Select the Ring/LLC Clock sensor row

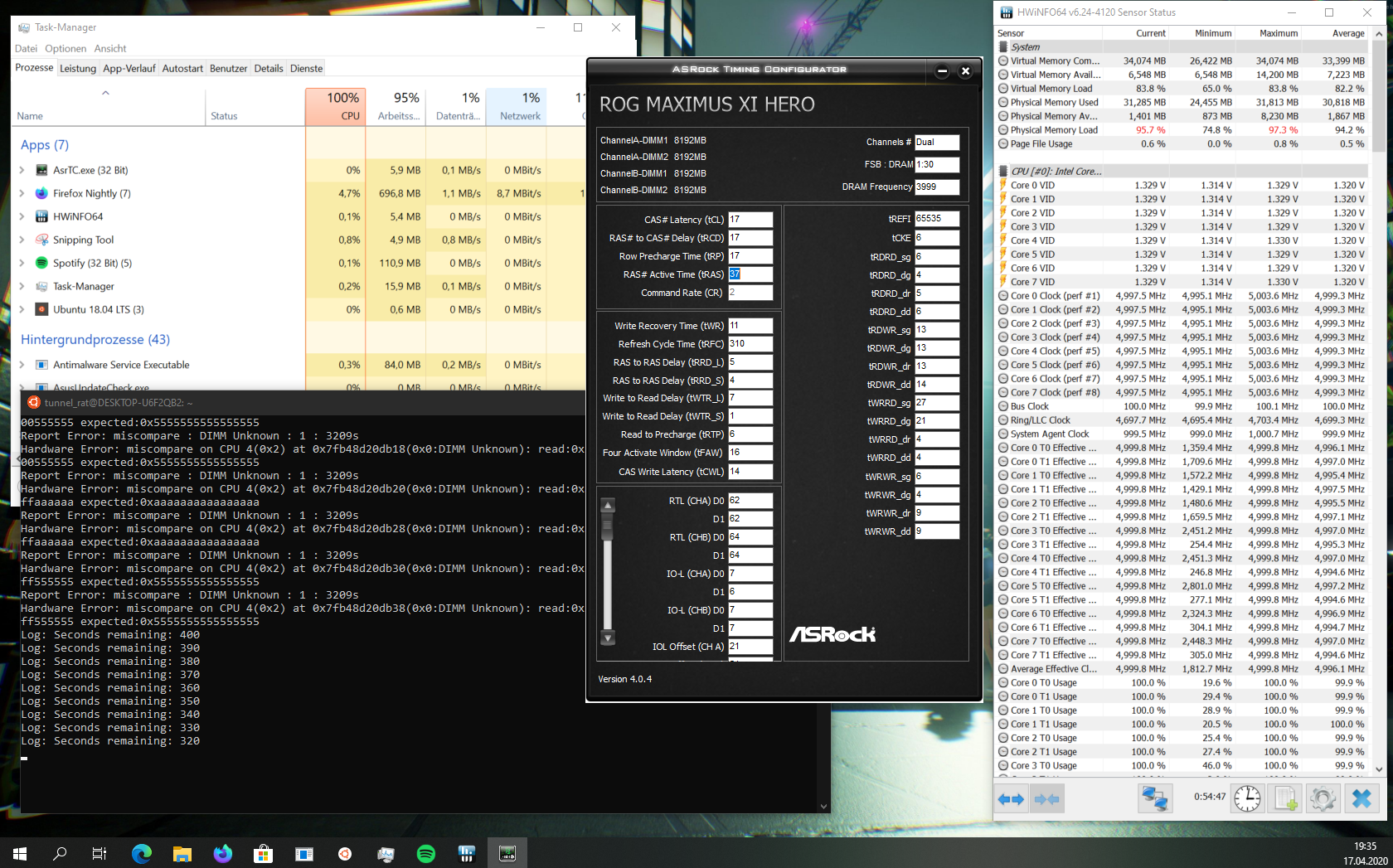click(1182, 420)
